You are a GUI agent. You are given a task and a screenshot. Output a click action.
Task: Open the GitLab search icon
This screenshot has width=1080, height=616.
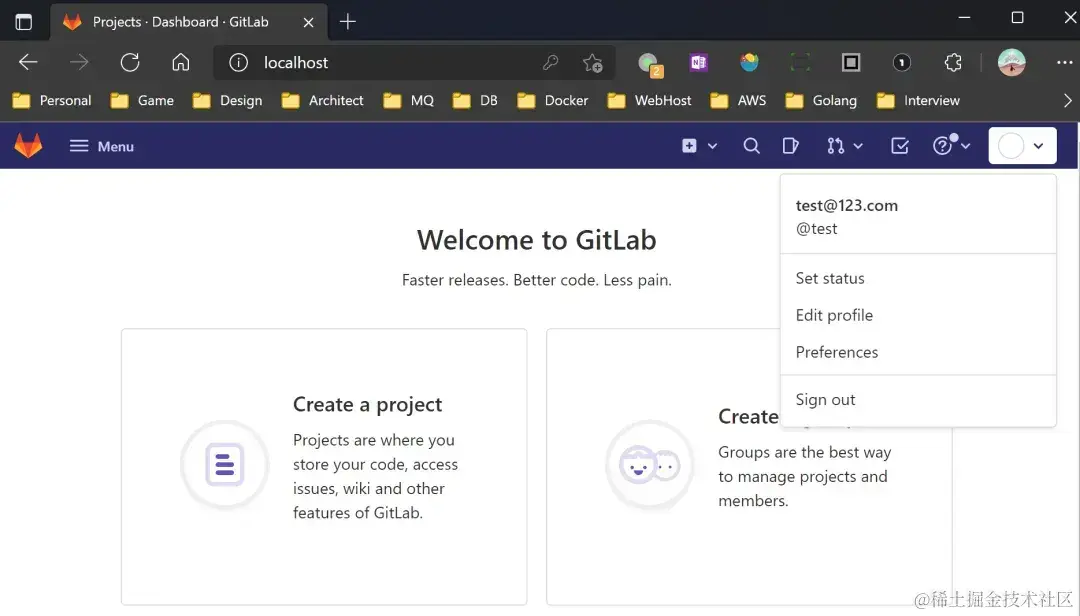[x=751, y=145]
